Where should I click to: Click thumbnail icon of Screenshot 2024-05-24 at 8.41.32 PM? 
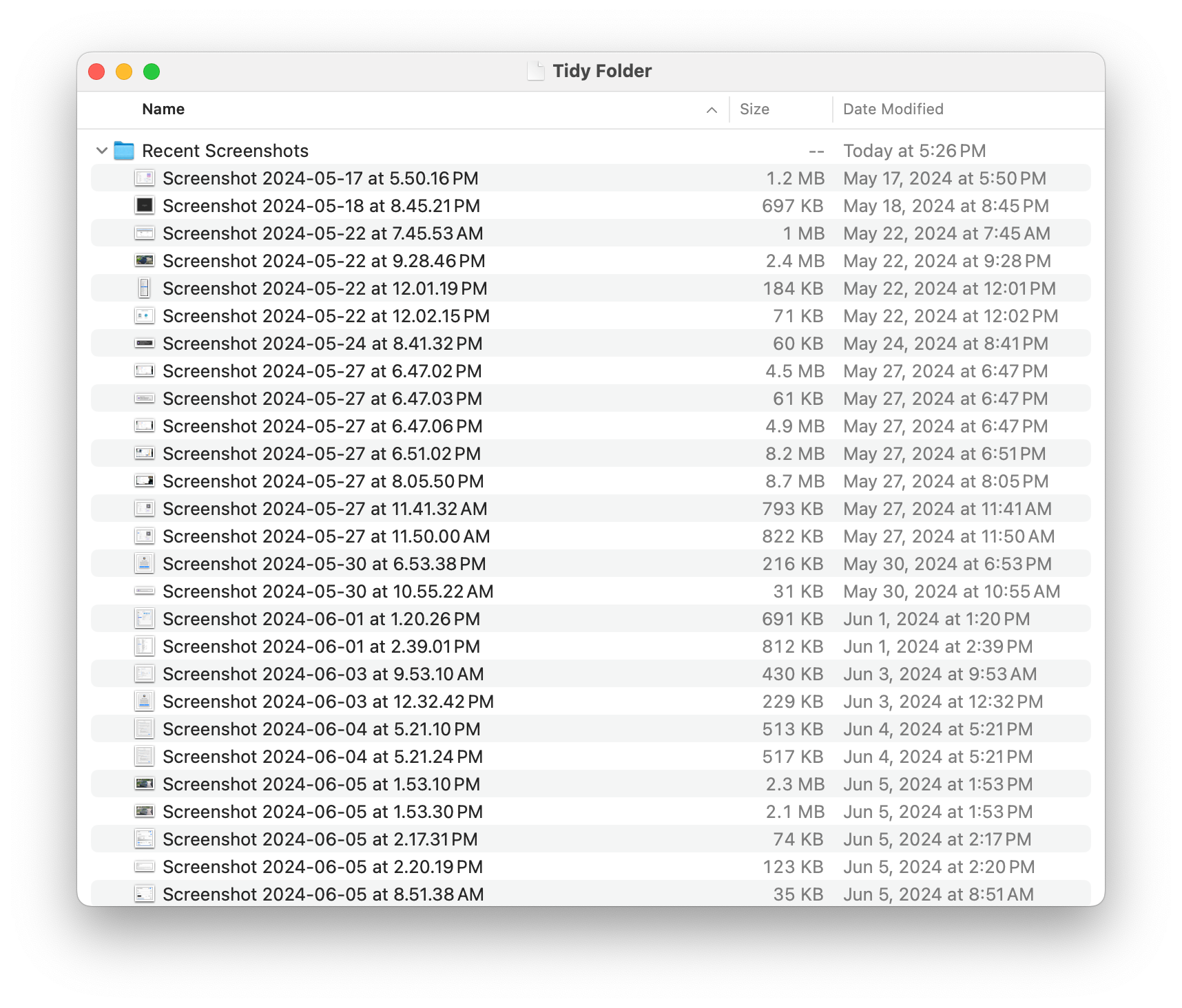(x=145, y=344)
